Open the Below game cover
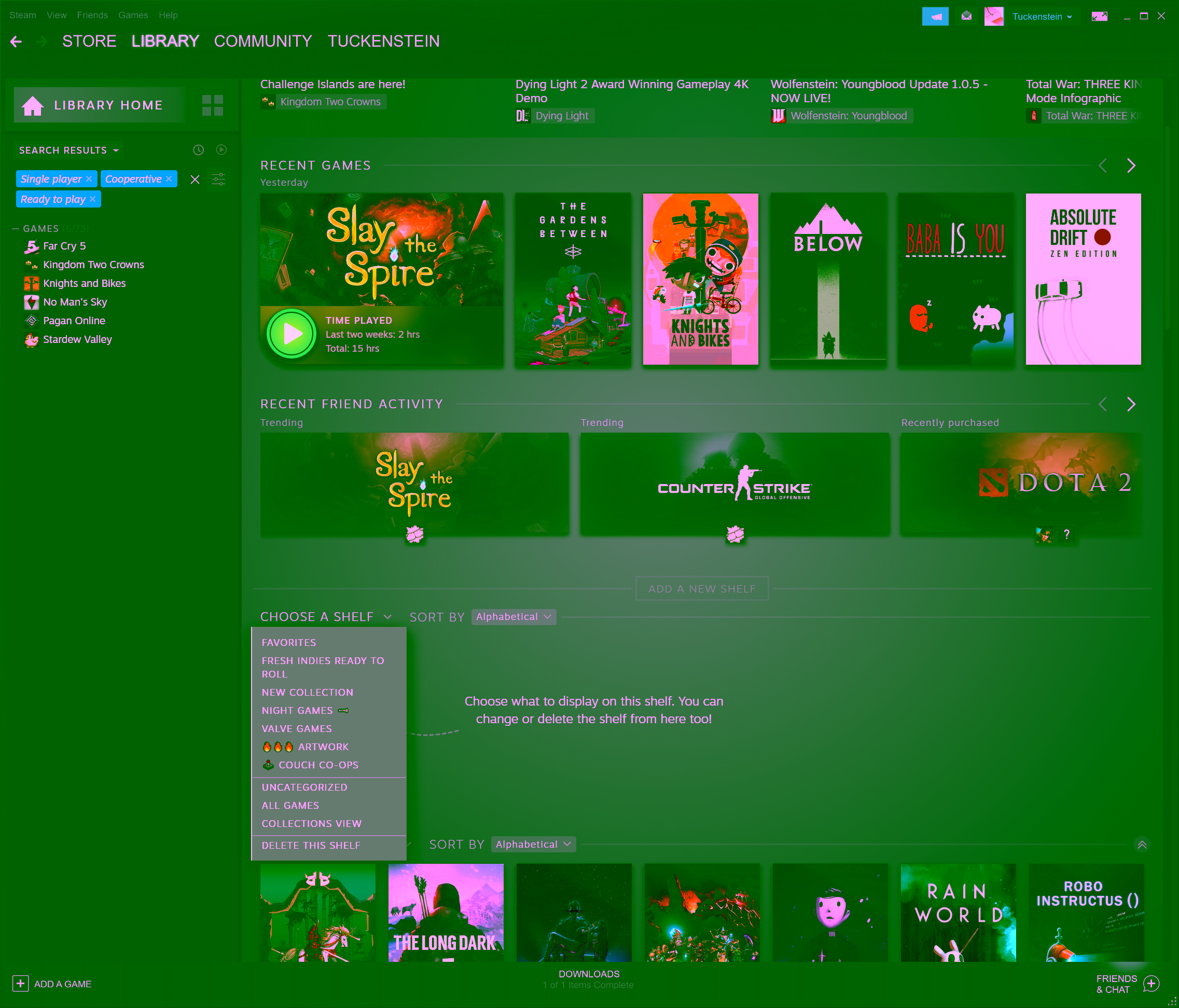Viewport: 1179px width, 1008px height. (x=828, y=280)
